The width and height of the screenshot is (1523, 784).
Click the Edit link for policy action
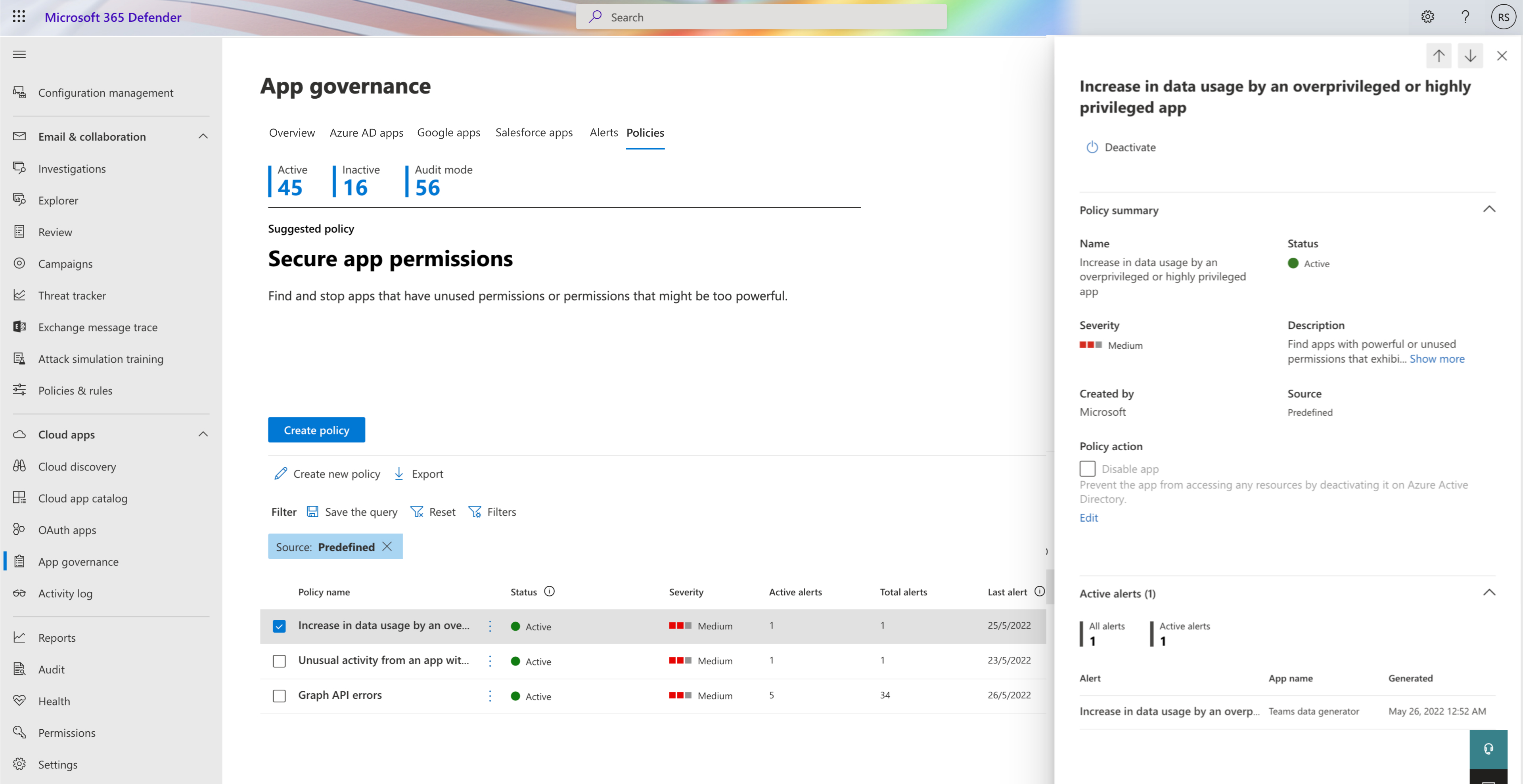(1088, 517)
